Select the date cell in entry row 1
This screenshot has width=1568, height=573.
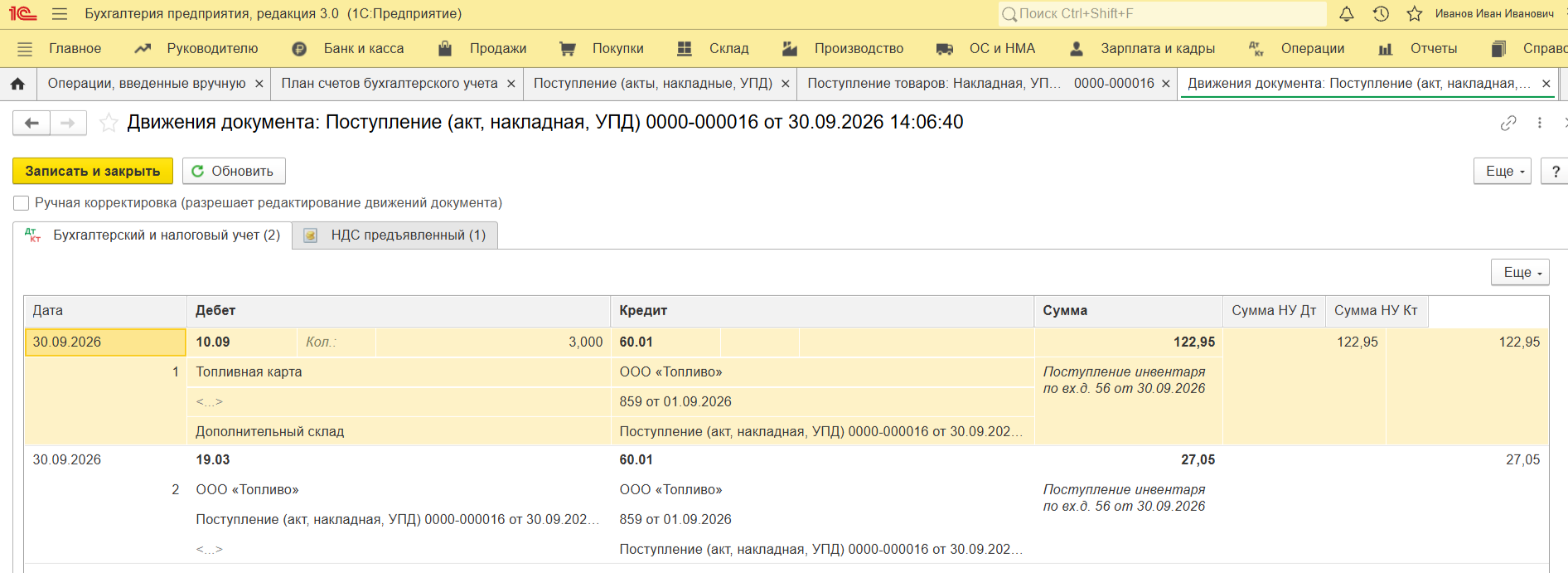coord(105,342)
